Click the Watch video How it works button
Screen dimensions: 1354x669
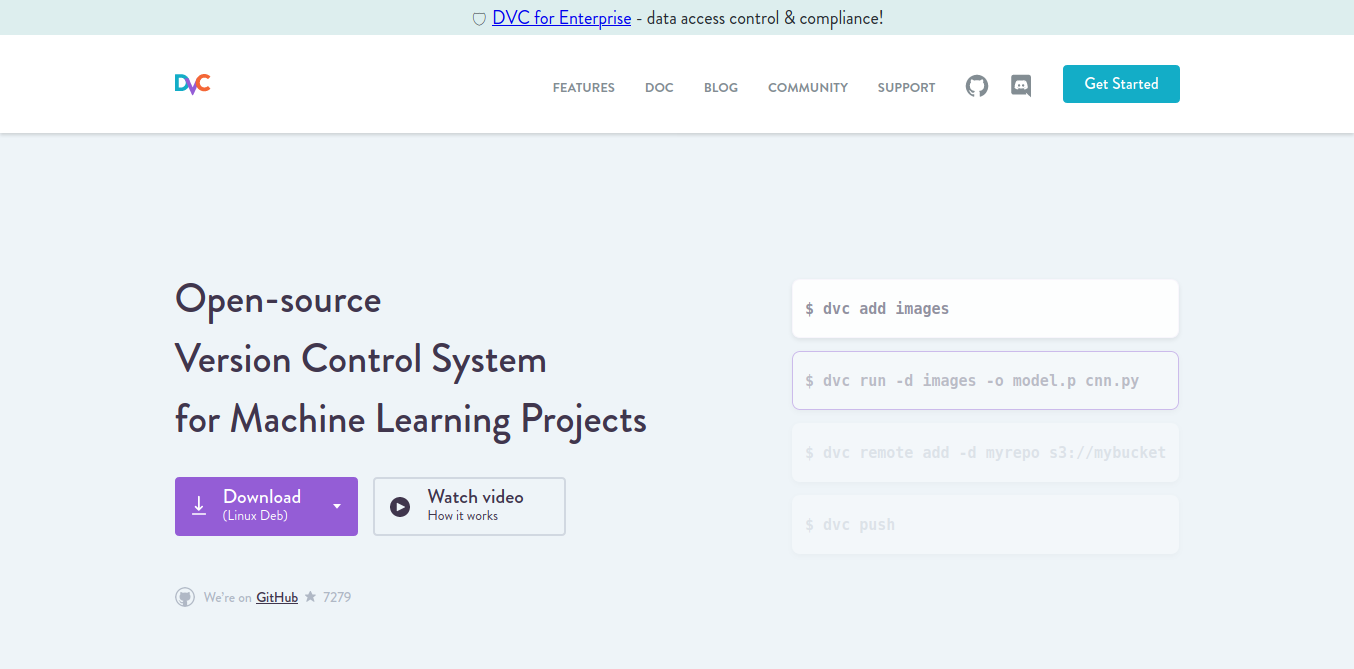tap(469, 506)
